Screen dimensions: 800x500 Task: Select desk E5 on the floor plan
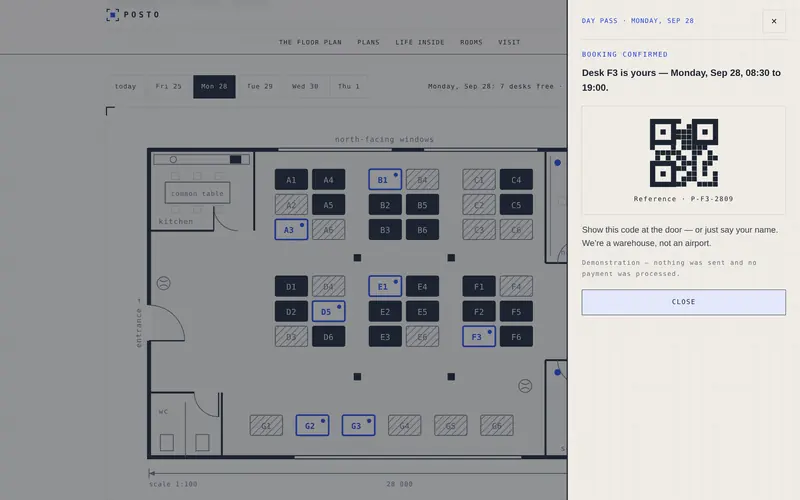coord(422,311)
